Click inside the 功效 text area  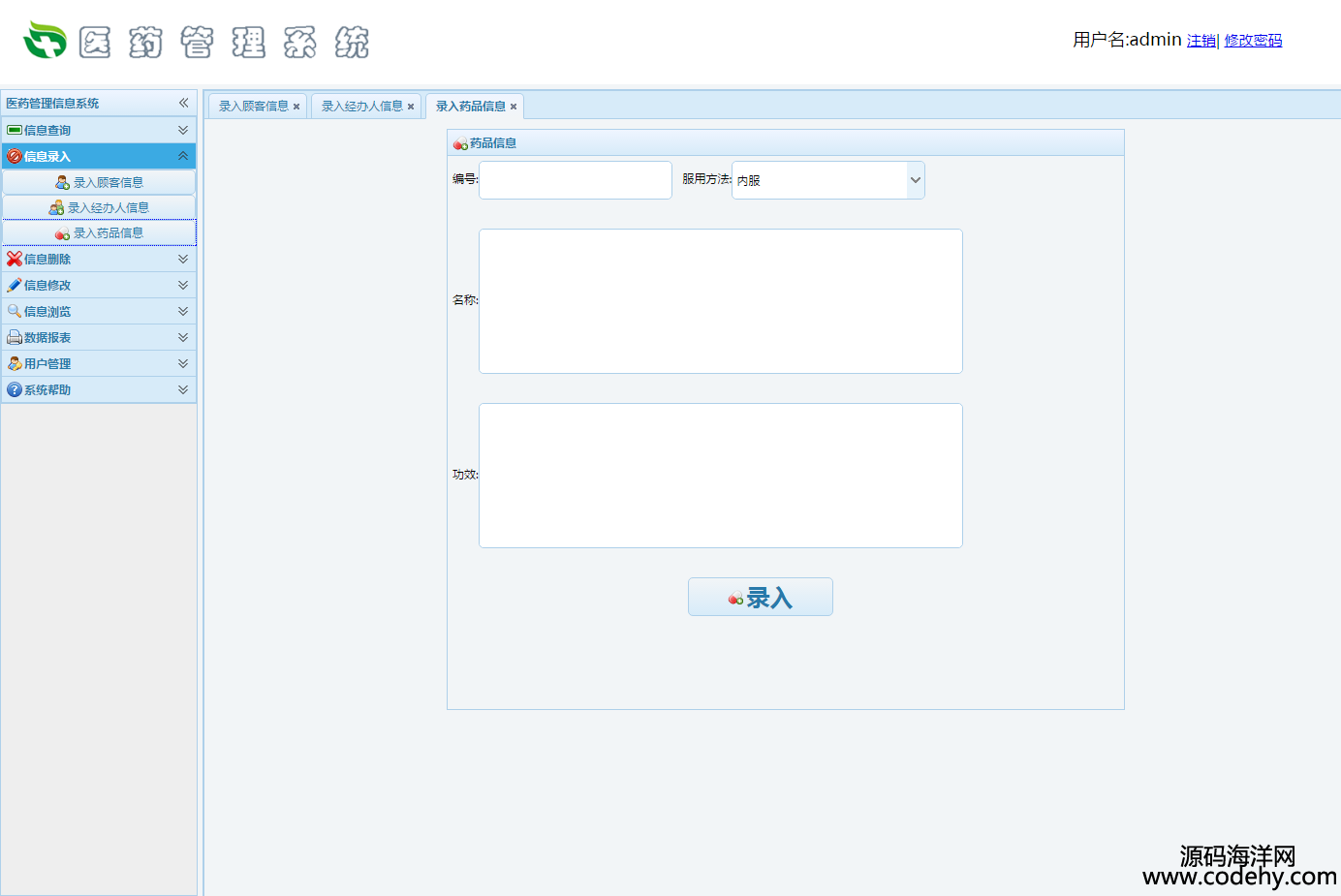click(721, 476)
